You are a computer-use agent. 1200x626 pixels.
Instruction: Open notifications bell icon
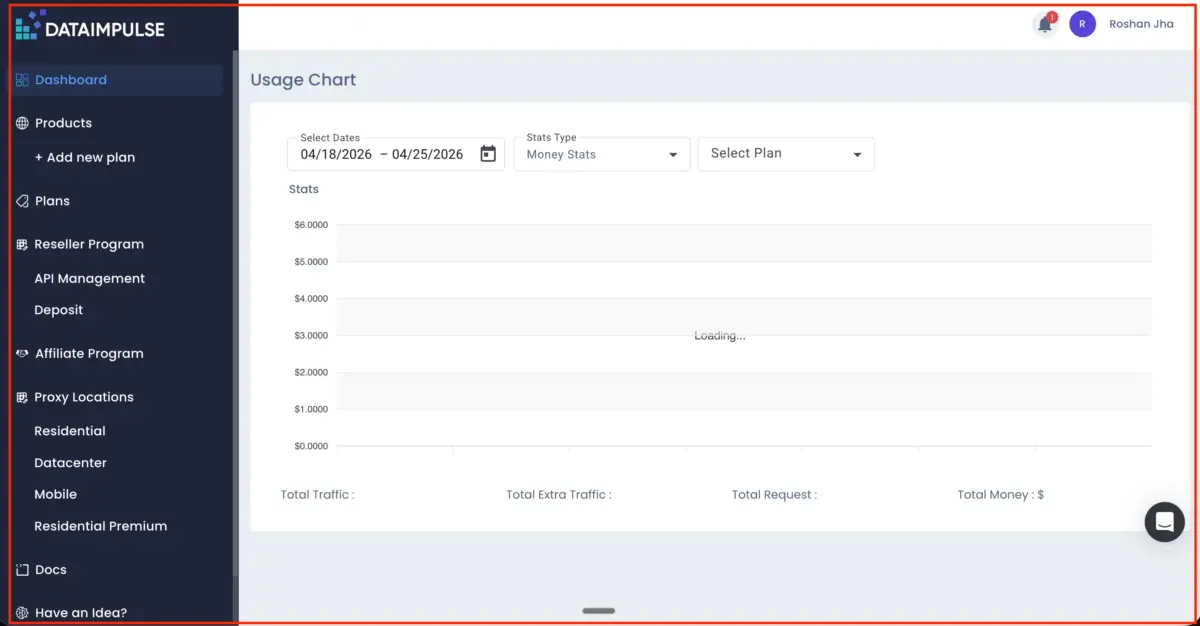1045,24
